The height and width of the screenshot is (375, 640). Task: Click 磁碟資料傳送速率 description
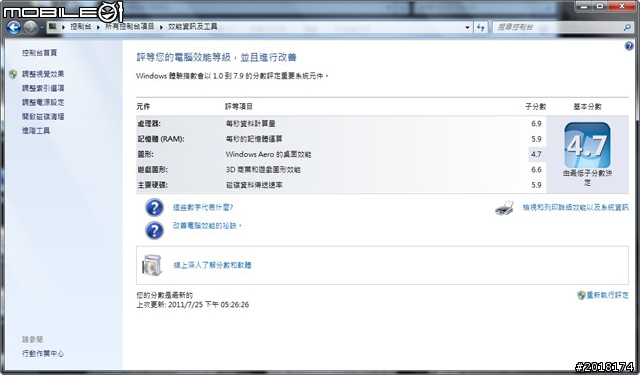pos(254,185)
